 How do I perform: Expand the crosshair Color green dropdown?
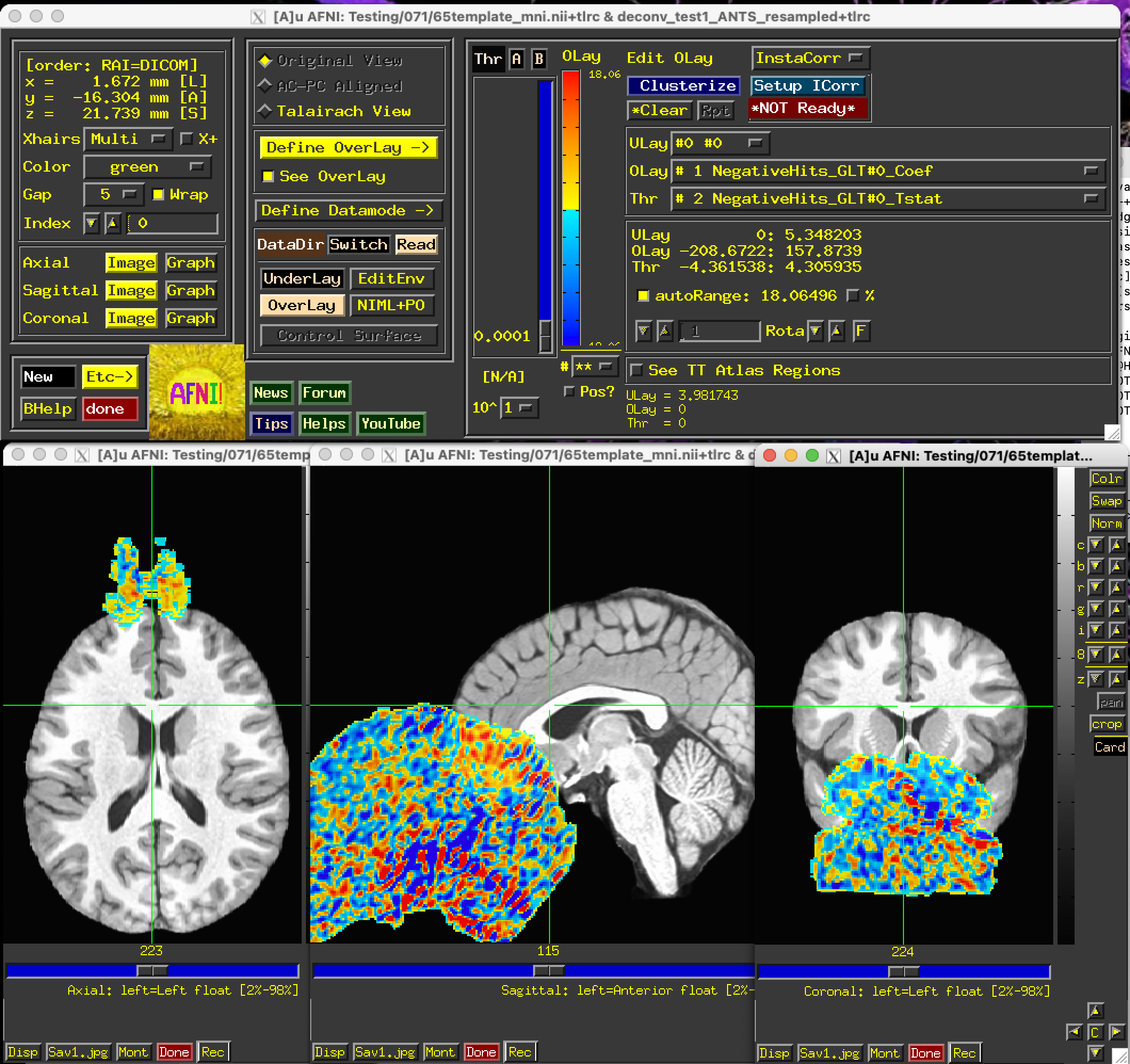coord(147,166)
